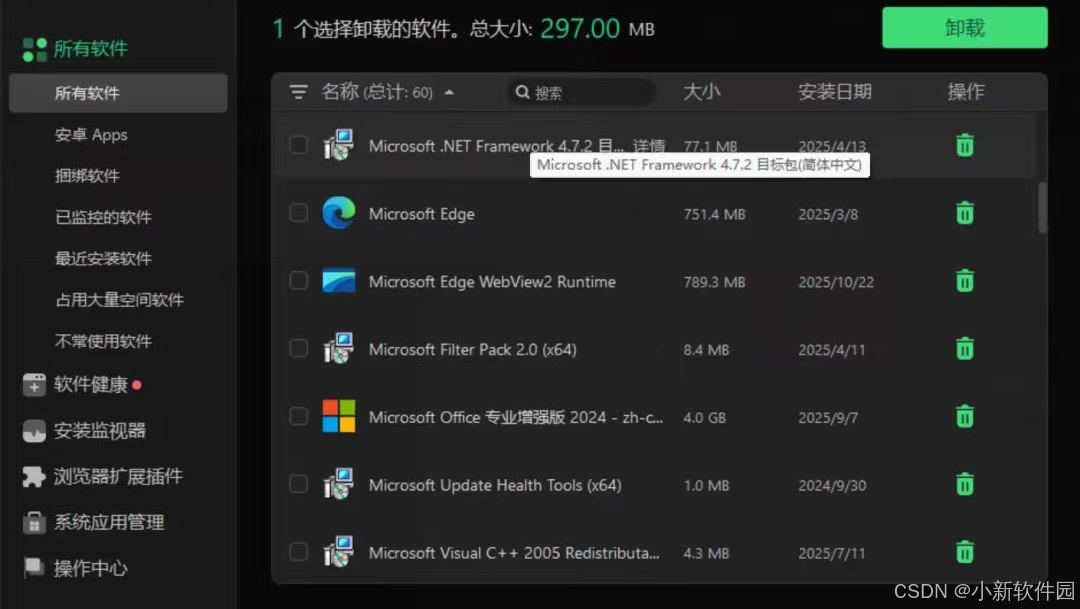Select Microsoft Edge WebView2 Runtime name
The width and height of the screenshot is (1080, 609).
492,282
